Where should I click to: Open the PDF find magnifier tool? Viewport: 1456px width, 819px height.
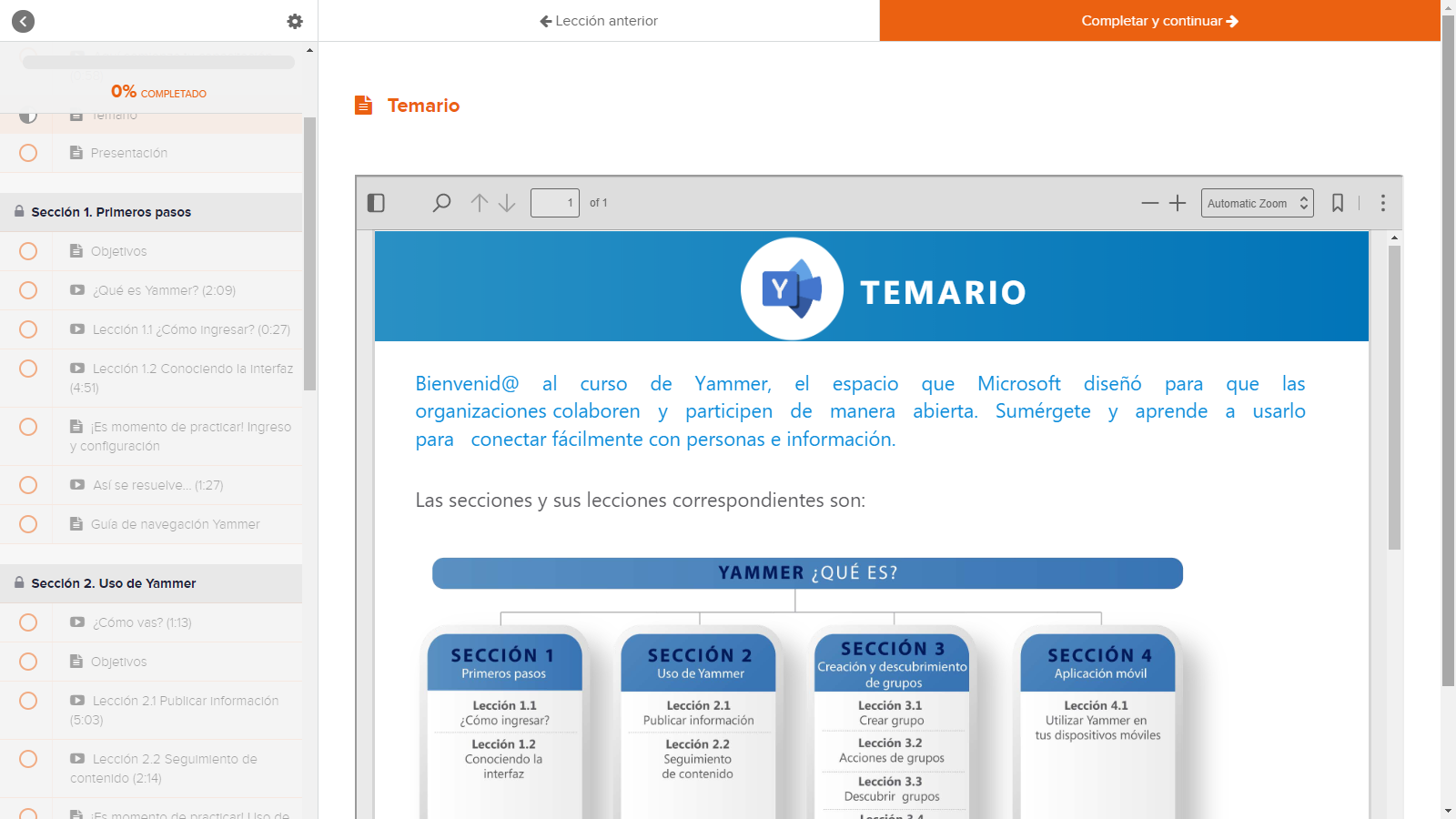pyautogui.click(x=441, y=203)
